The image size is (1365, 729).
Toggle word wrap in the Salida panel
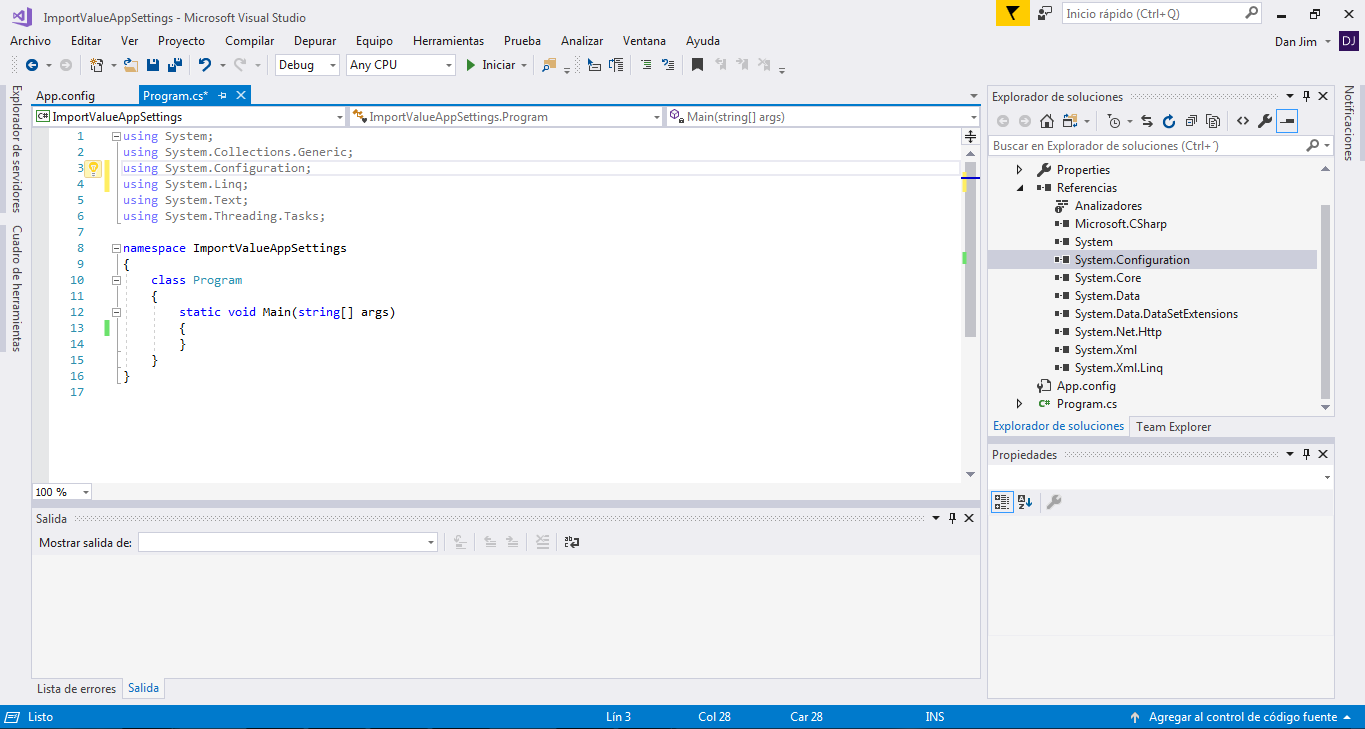pos(572,542)
